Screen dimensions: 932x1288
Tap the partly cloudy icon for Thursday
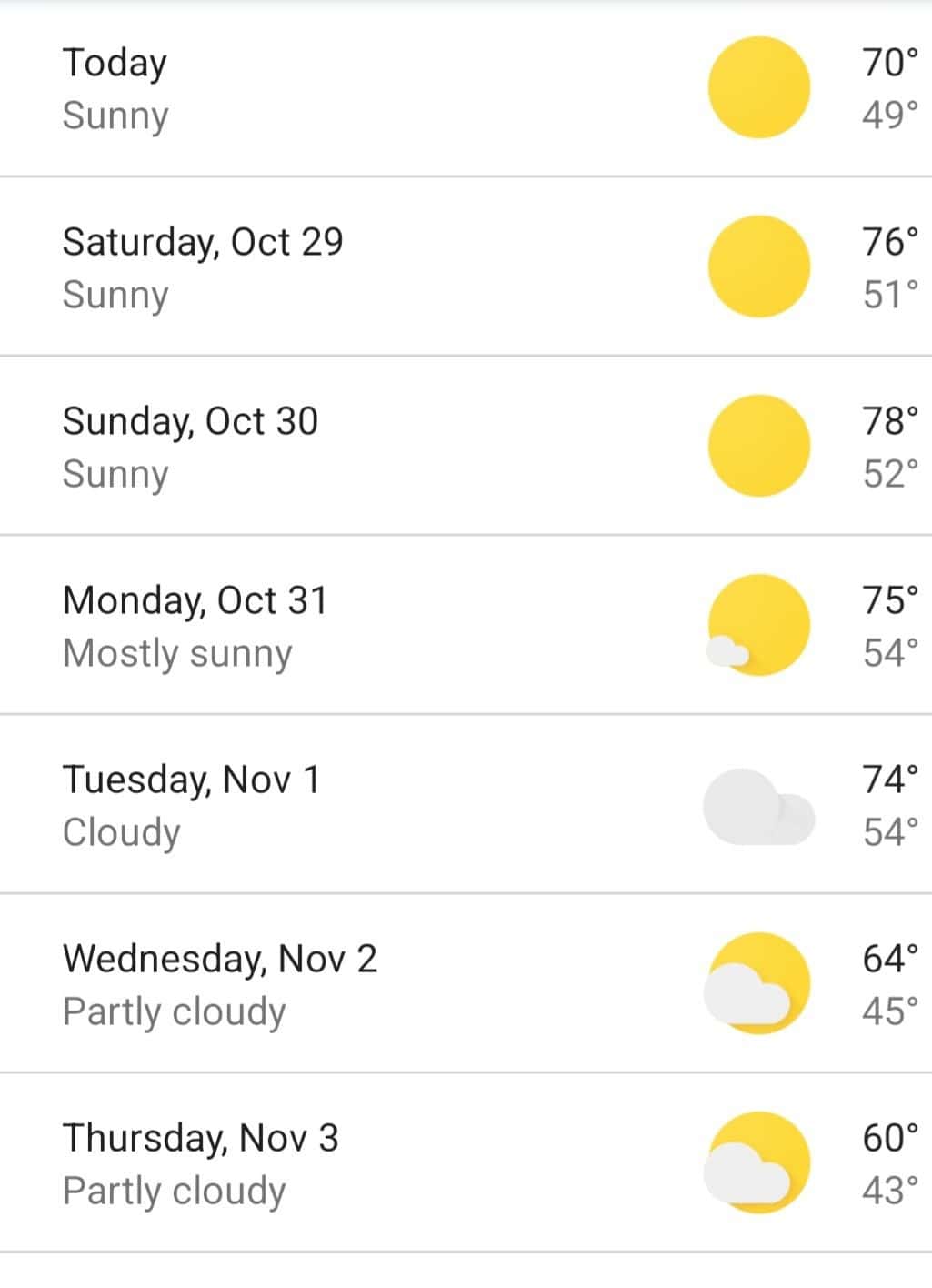(757, 1162)
